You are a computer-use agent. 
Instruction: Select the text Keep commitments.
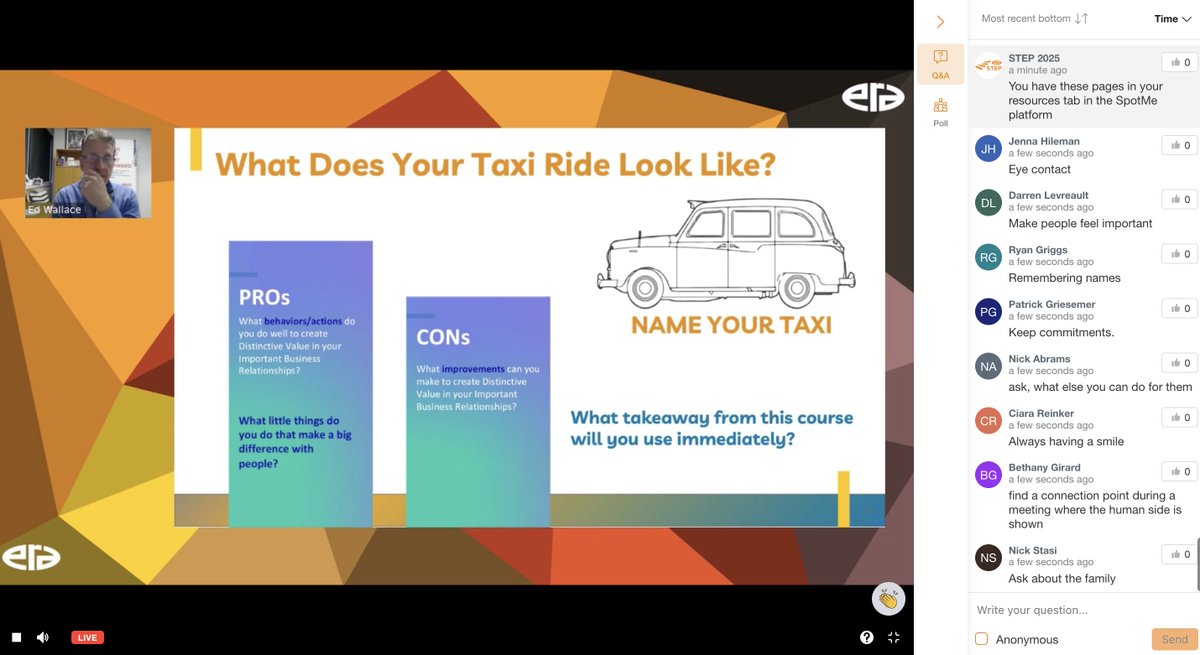coord(1061,332)
